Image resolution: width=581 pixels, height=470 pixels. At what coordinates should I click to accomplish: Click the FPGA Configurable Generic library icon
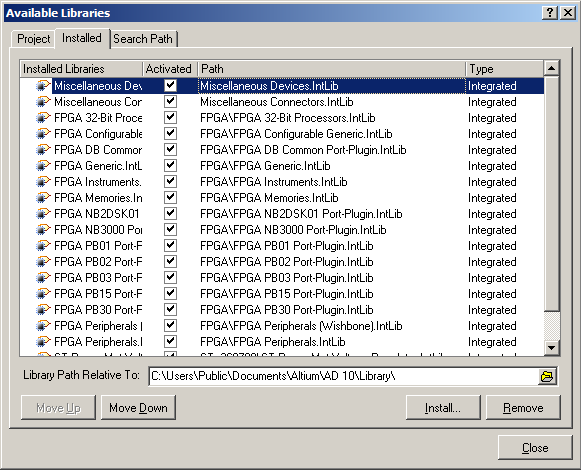[x=43, y=134]
